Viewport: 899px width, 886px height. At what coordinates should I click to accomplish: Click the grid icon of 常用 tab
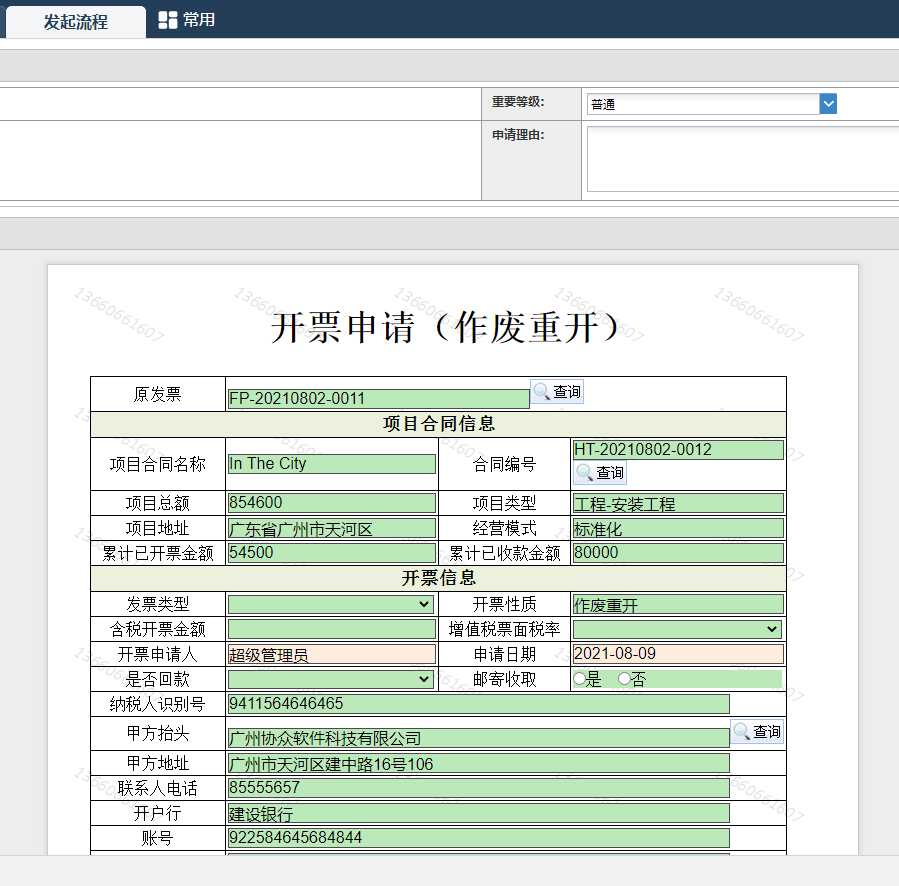[168, 20]
